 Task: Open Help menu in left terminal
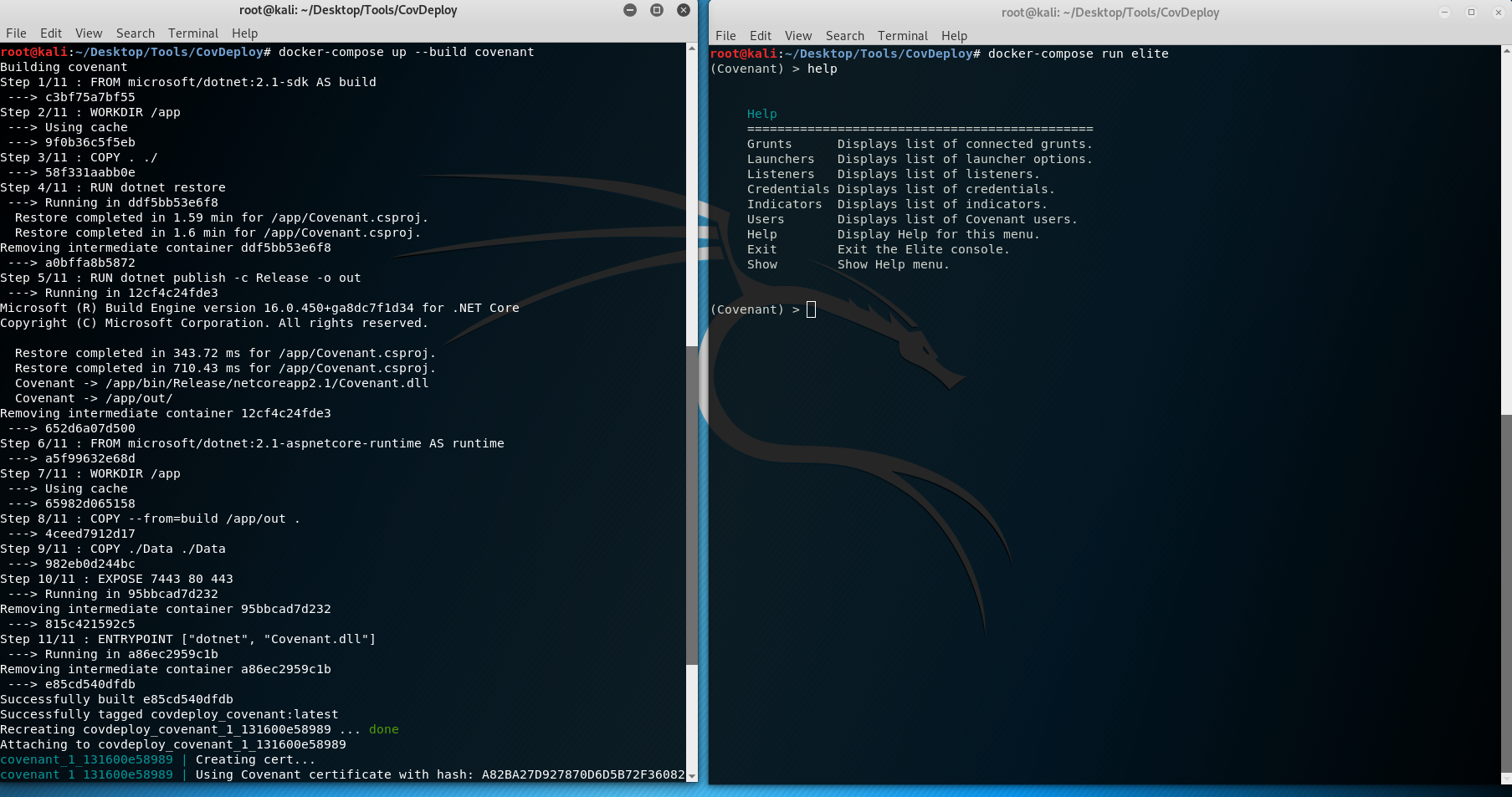point(245,33)
